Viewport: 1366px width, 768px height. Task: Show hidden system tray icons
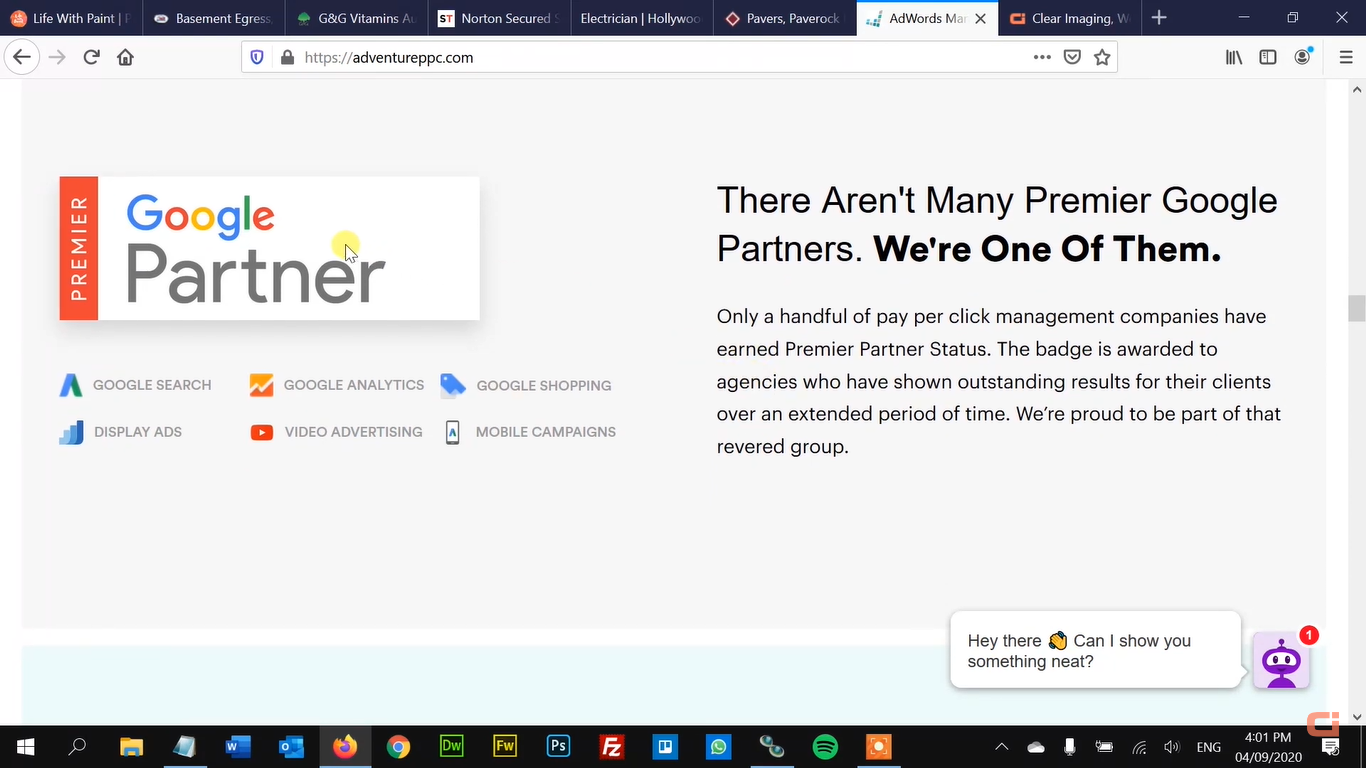pyautogui.click(x=1001, y=747)
